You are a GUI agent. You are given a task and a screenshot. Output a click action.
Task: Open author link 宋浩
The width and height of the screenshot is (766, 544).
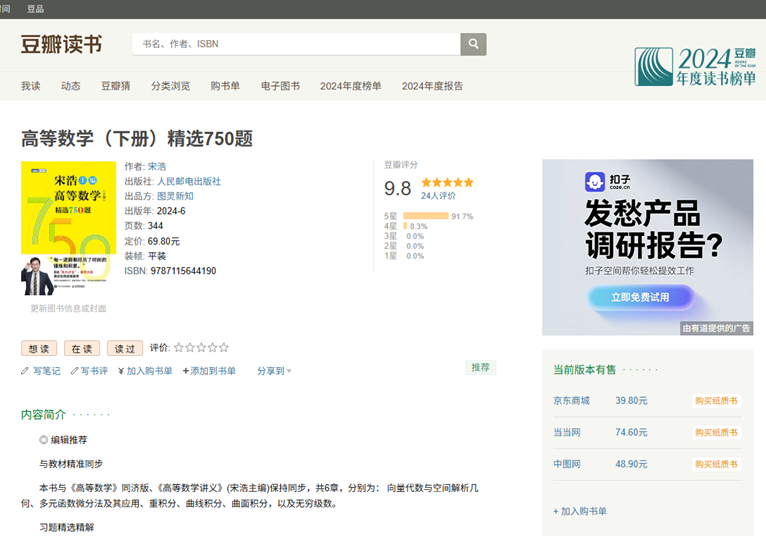(x=157, y=167)
